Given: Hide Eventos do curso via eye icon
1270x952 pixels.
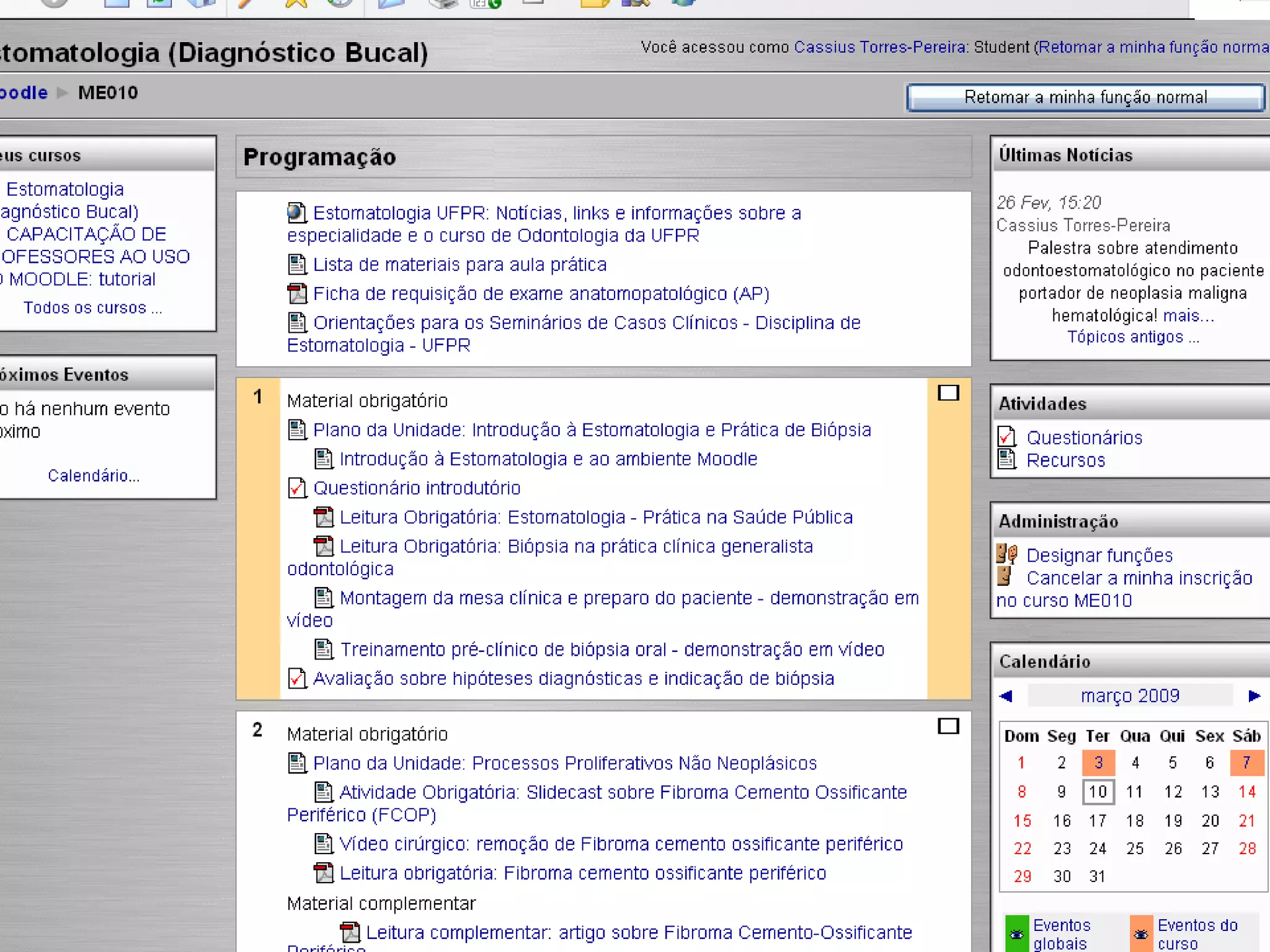Looking at the screenshot, I should 1141,934.
